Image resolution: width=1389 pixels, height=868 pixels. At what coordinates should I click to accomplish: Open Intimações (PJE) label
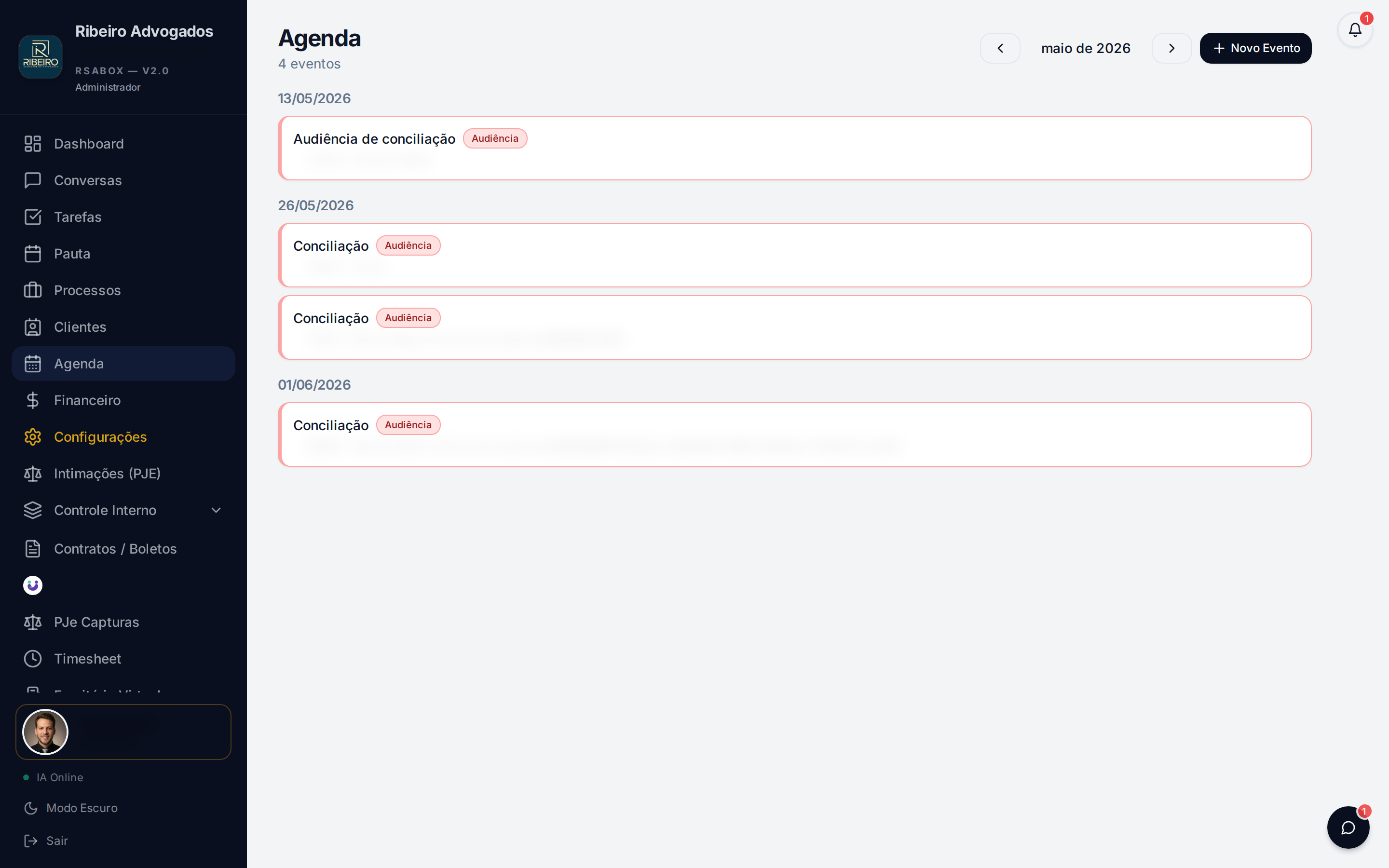tap(108, 474)
